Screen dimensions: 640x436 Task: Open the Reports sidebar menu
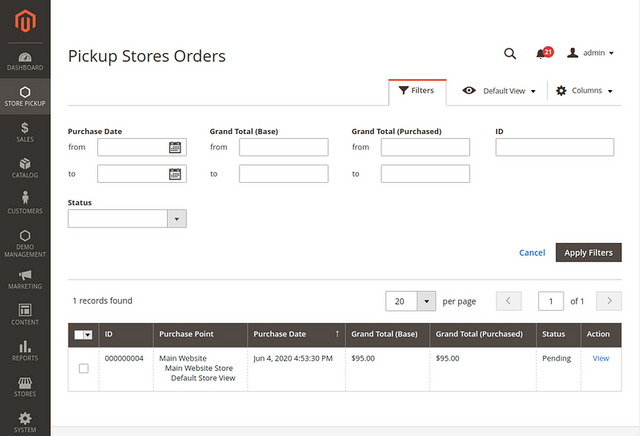tap(25, 351)
